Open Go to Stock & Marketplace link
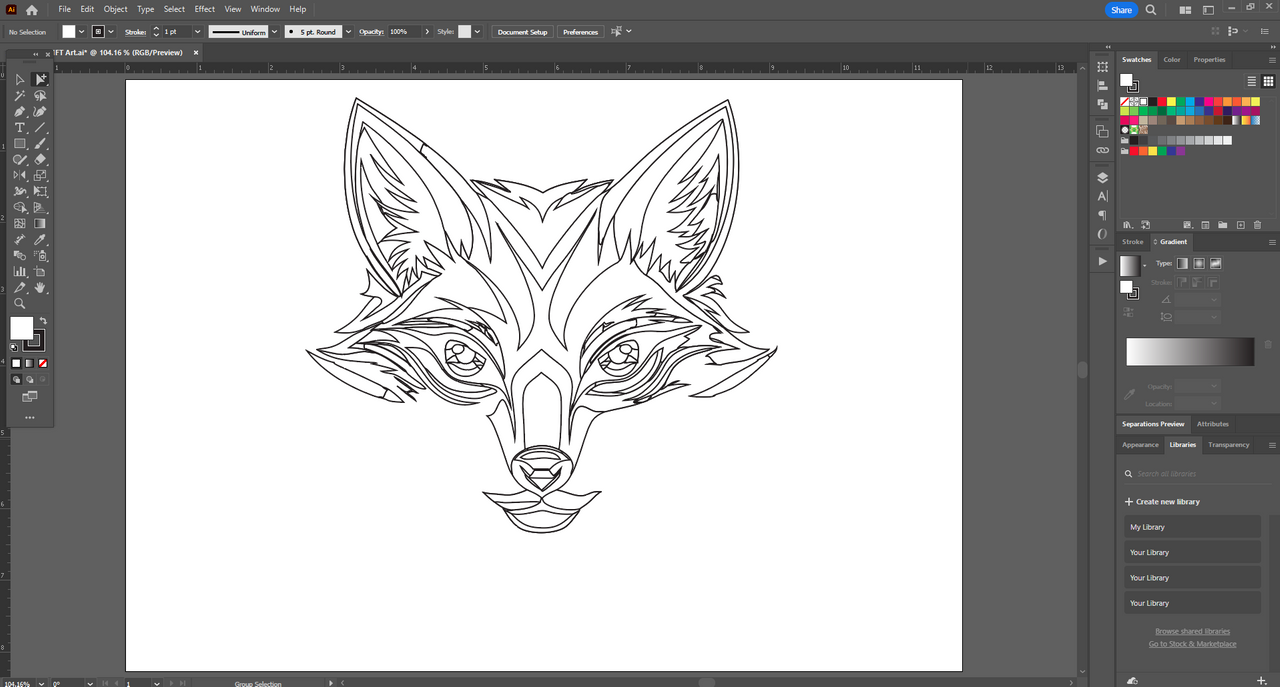This screenshot has height=687, width=1280. pos(1193,644)
